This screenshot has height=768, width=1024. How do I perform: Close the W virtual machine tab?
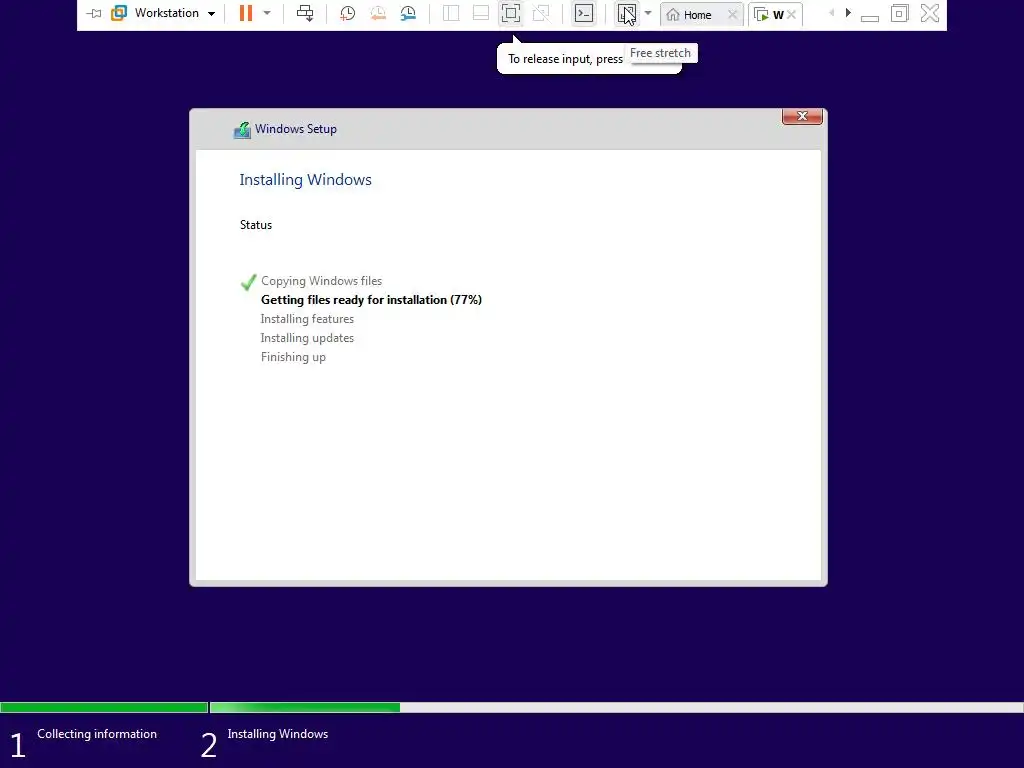click(792, 14)
